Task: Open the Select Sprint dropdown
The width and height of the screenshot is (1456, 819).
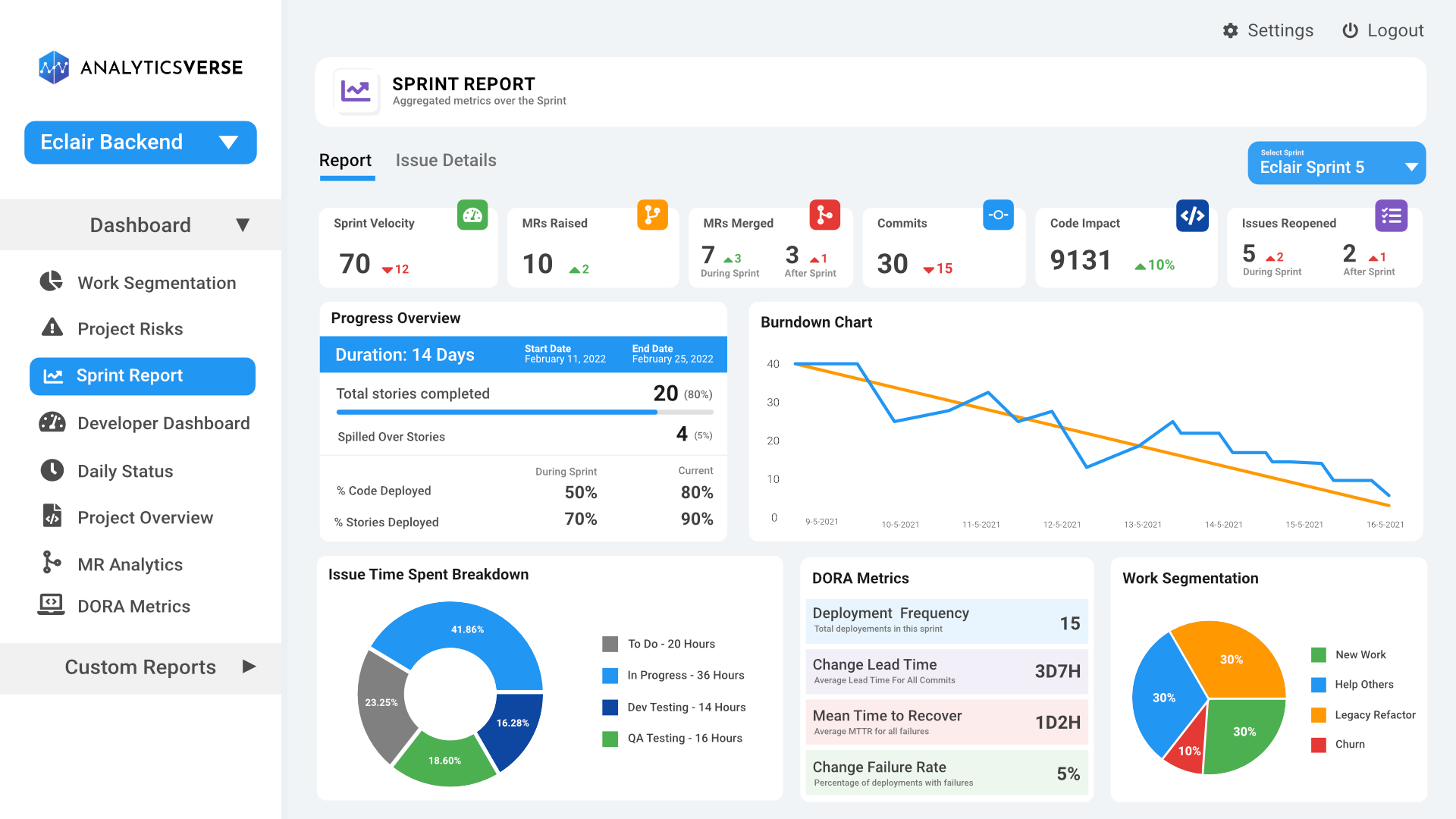Action: point(1336,163)
